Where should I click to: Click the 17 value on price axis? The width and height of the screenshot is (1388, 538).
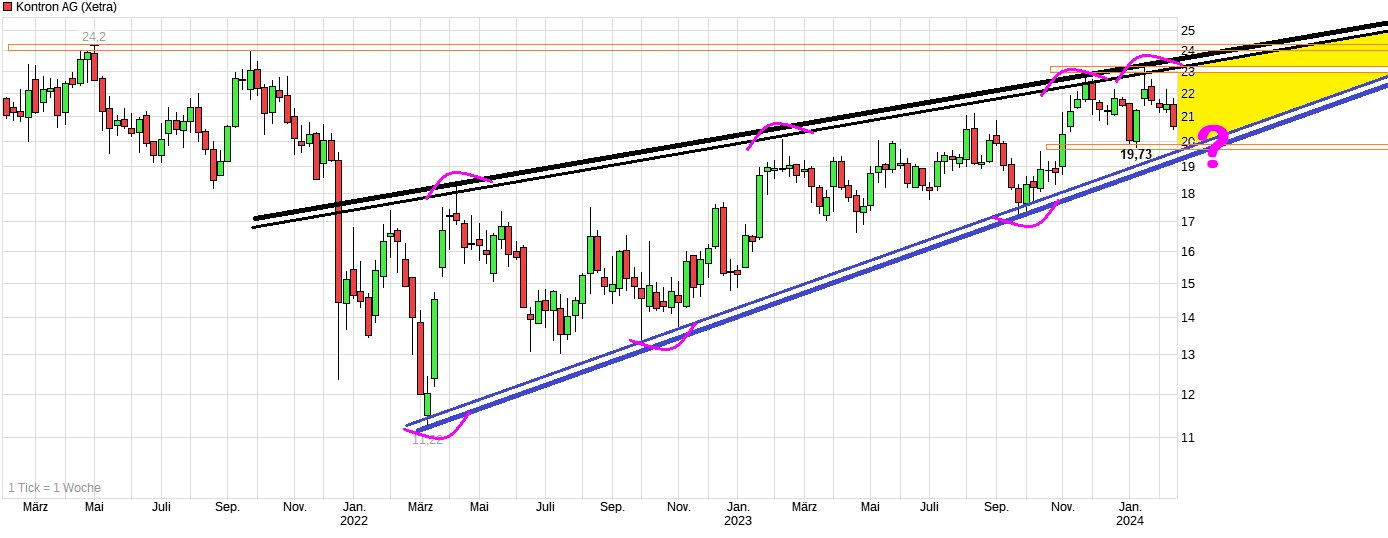(x=1188, y=221)
